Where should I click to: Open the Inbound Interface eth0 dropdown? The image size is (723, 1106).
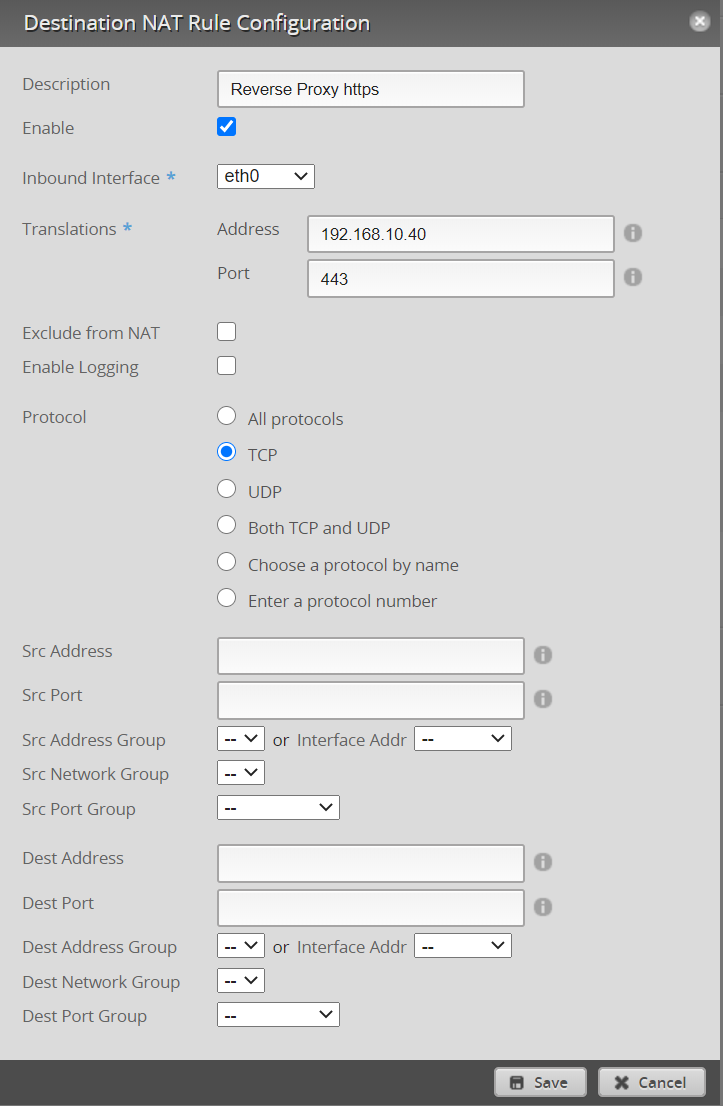point(265,177)
